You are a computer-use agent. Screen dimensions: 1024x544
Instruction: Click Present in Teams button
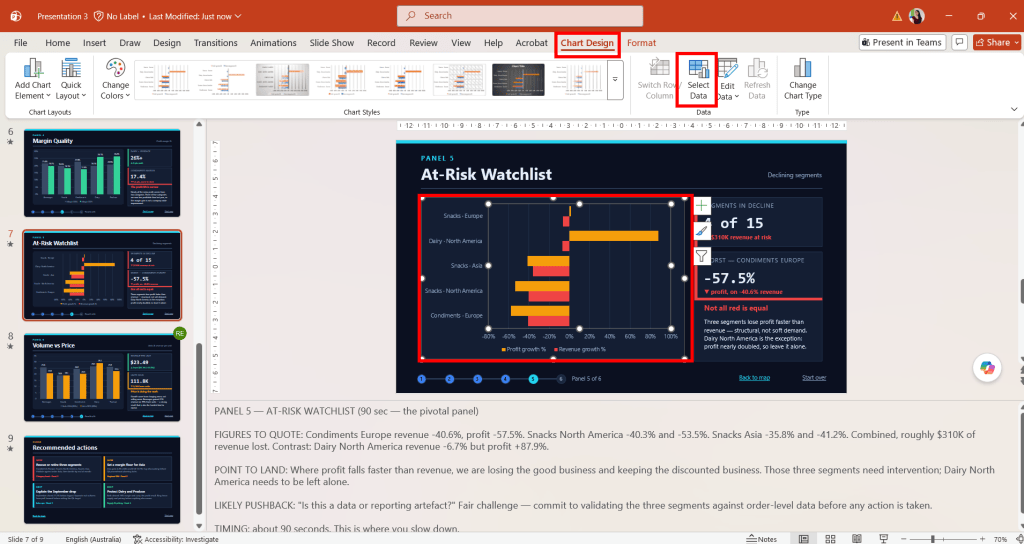click(902, 42)
